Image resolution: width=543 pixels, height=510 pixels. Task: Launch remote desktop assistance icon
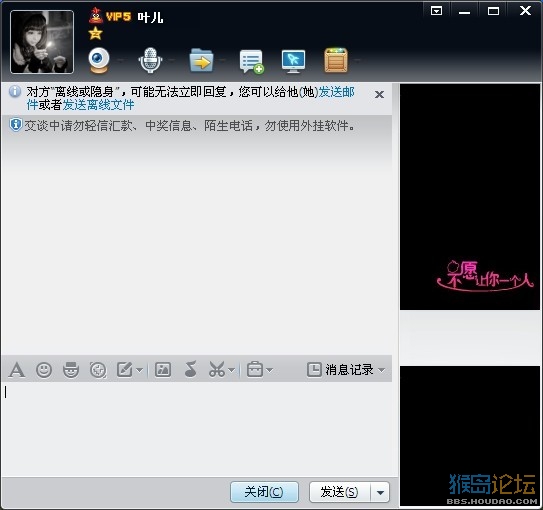293,61
